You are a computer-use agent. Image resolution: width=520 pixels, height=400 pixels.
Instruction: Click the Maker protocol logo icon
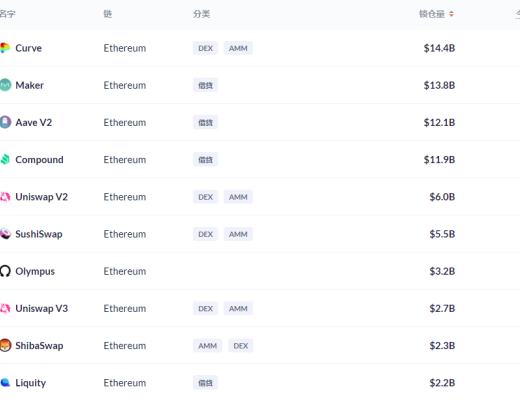point(5,85)
